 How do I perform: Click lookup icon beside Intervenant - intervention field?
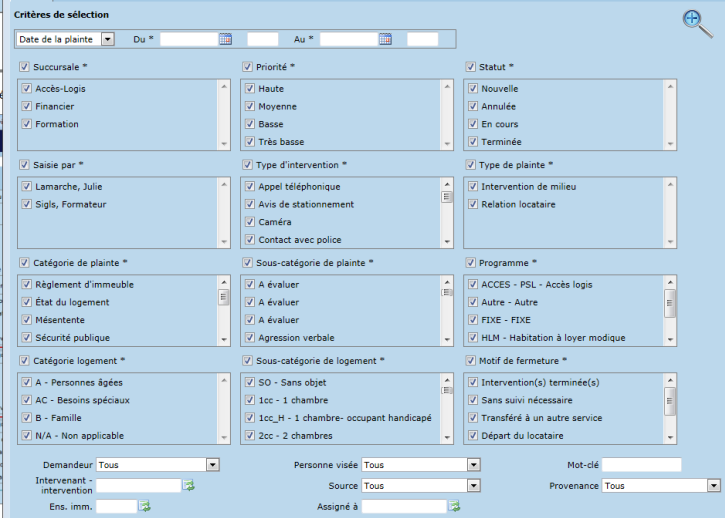coord(189,485)
